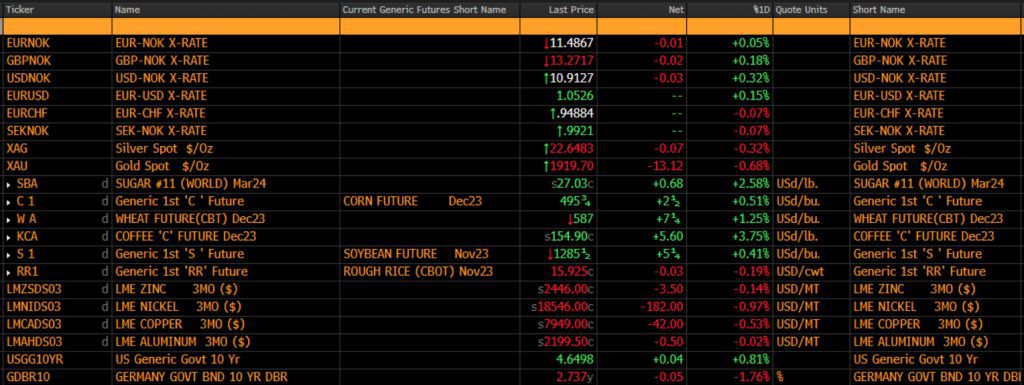The image size is (1024, 385).
Task: Expand the S 1 soybean future row
Action: [8, 254]
